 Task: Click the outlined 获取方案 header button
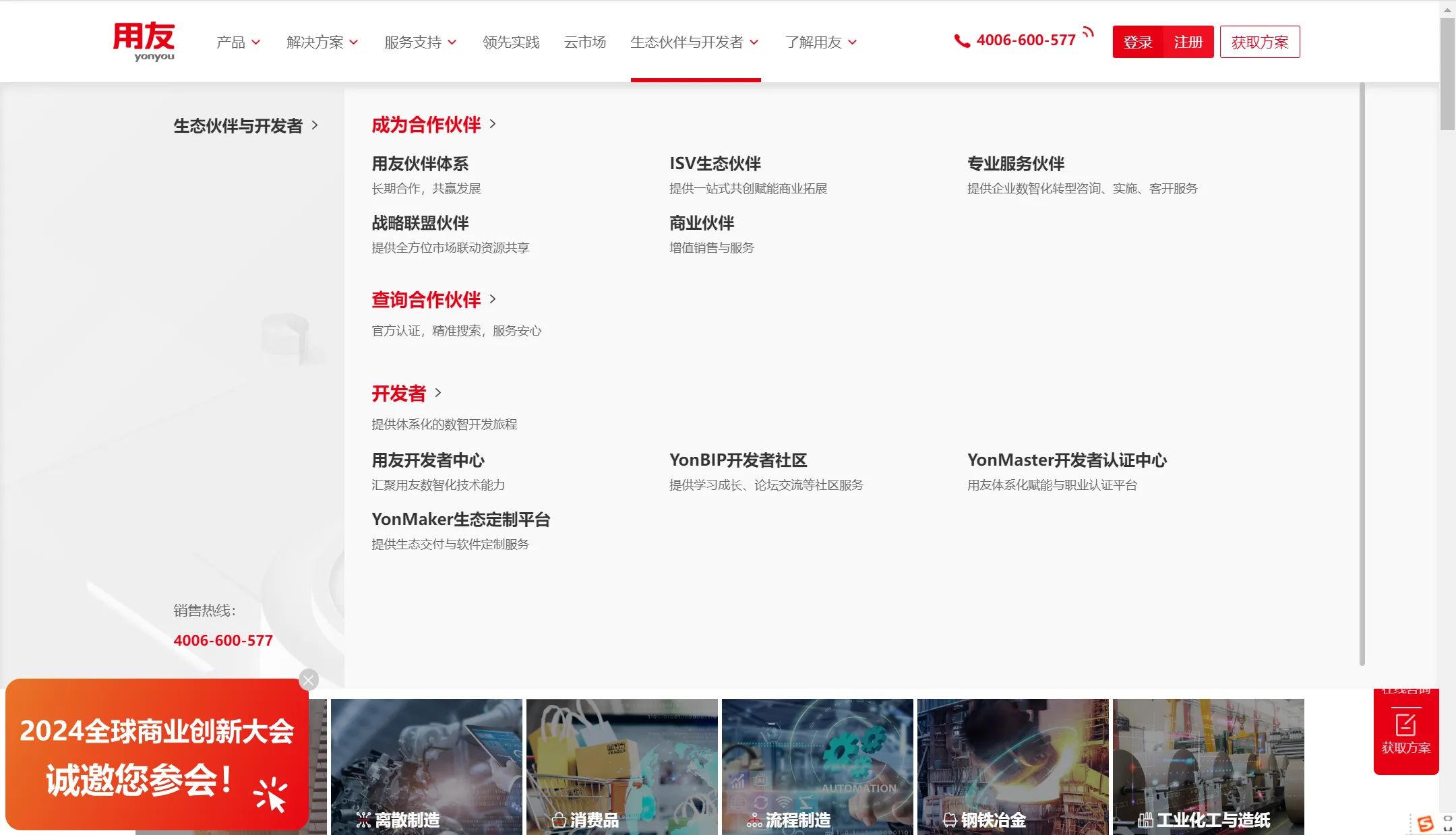(x=1259, y=42)
